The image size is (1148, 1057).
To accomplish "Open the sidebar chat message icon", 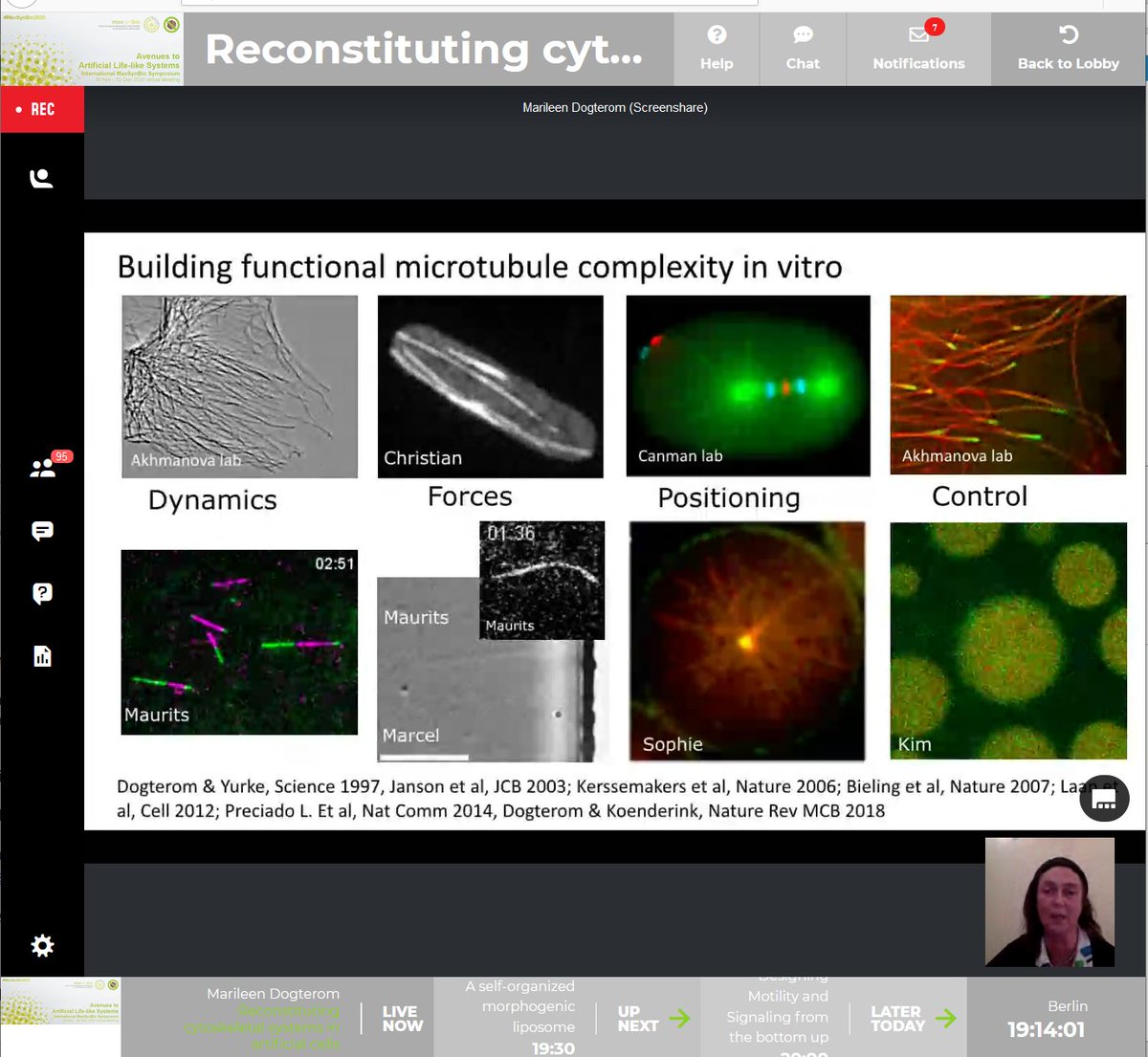I will point(42,531).
